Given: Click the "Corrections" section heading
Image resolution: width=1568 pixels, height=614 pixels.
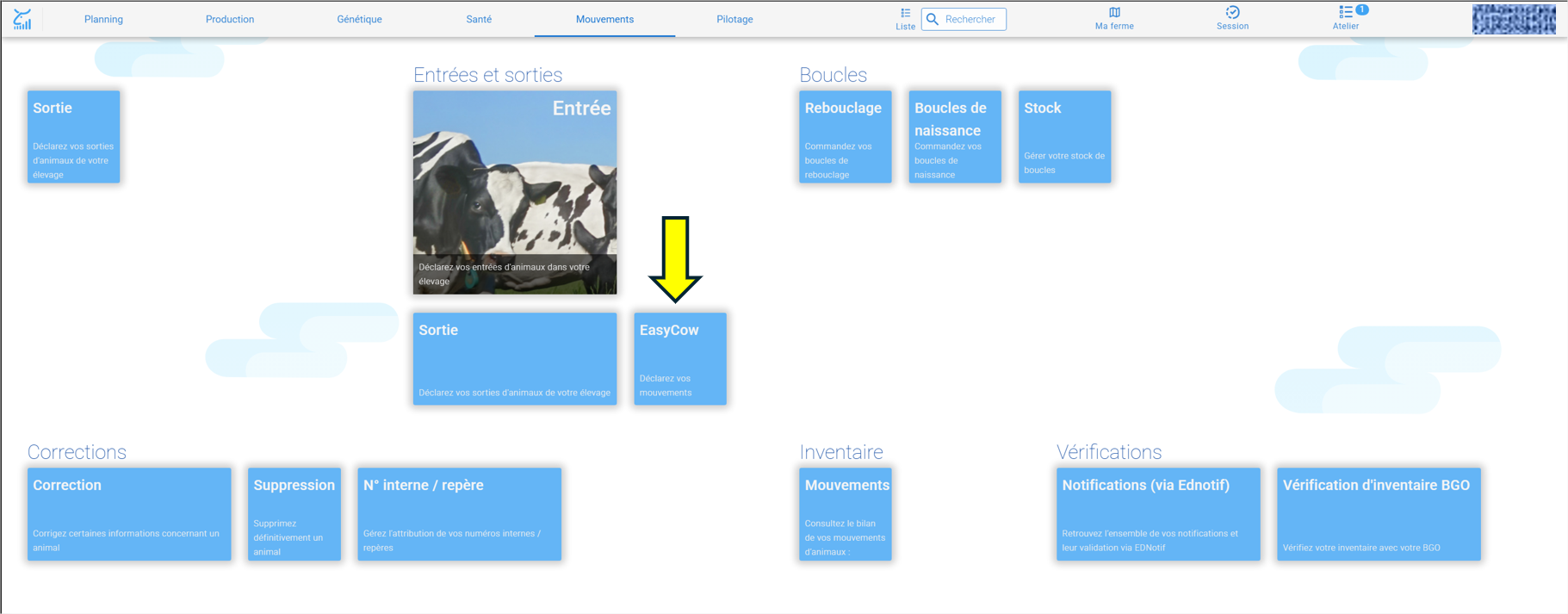Looking at the screenshot, I should (x=77, y=452).
